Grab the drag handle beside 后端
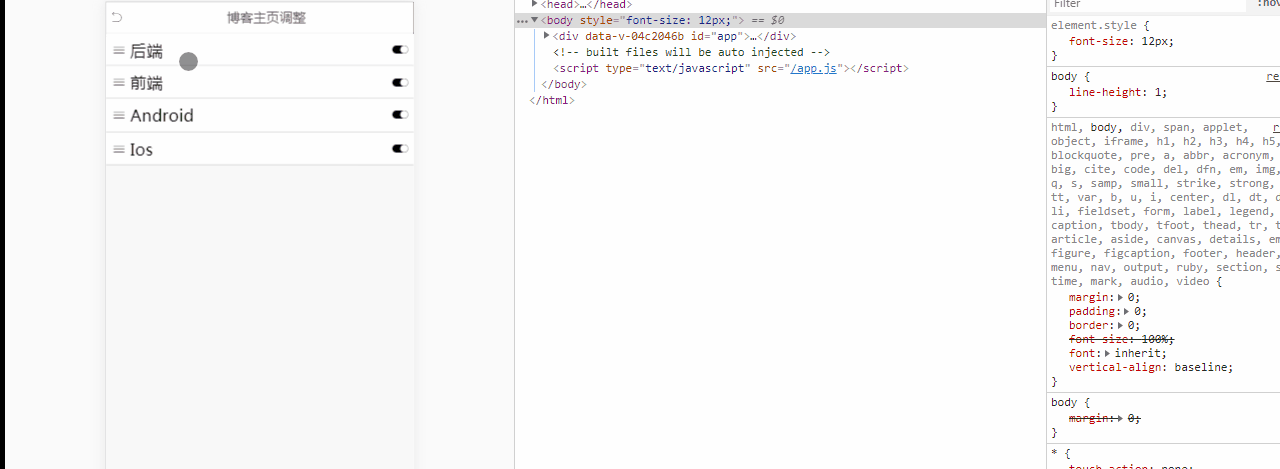 click(119, 50)
